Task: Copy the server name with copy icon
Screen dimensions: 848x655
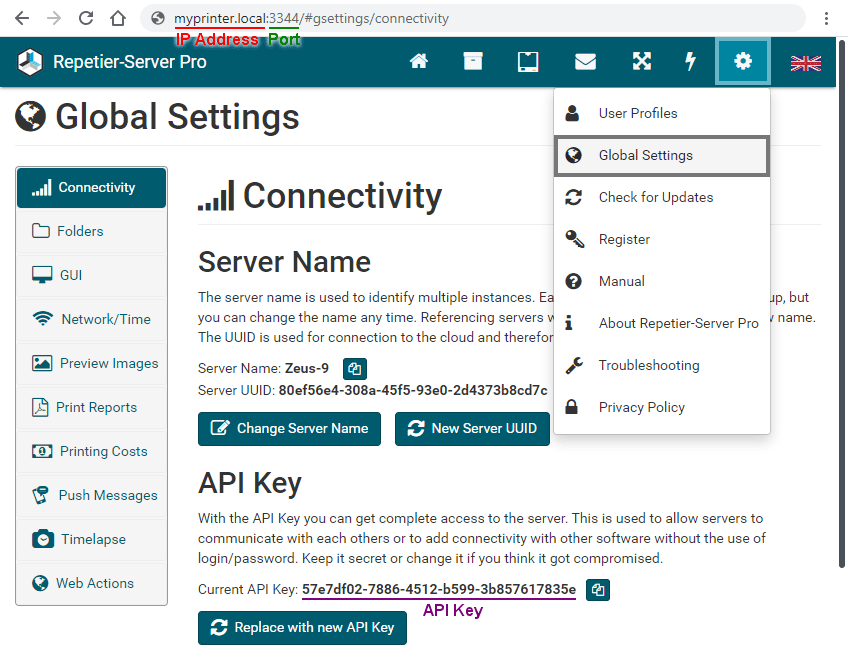Action: click(x=355, y=368)
